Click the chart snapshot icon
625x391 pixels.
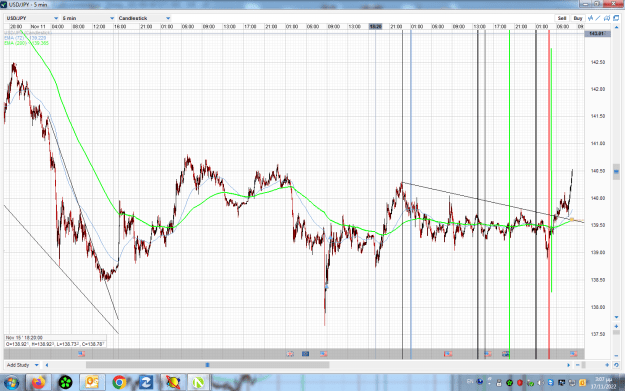click(x=607, y=18)
